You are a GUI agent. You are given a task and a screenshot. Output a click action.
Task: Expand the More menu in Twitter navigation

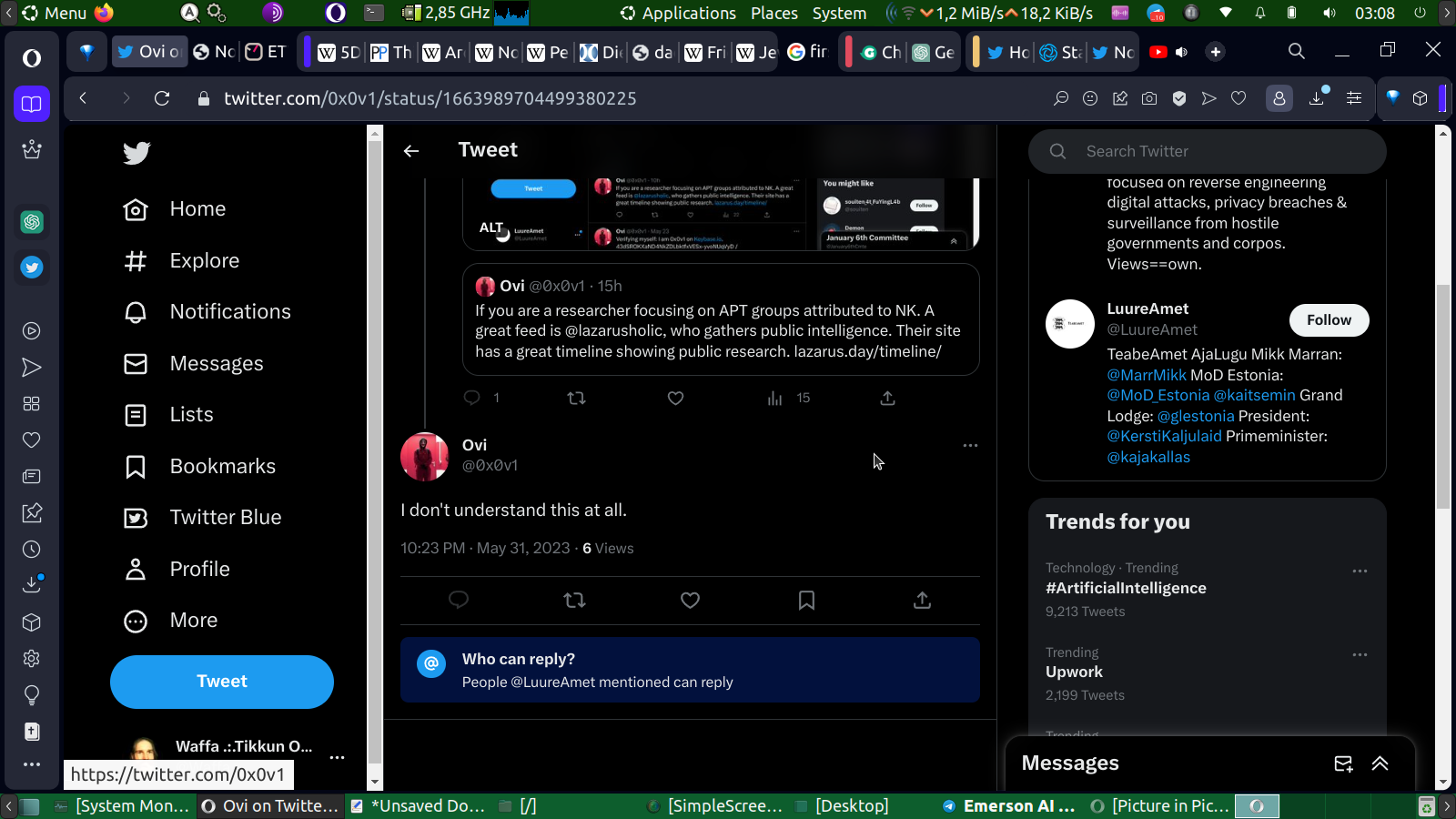point(171,621)
